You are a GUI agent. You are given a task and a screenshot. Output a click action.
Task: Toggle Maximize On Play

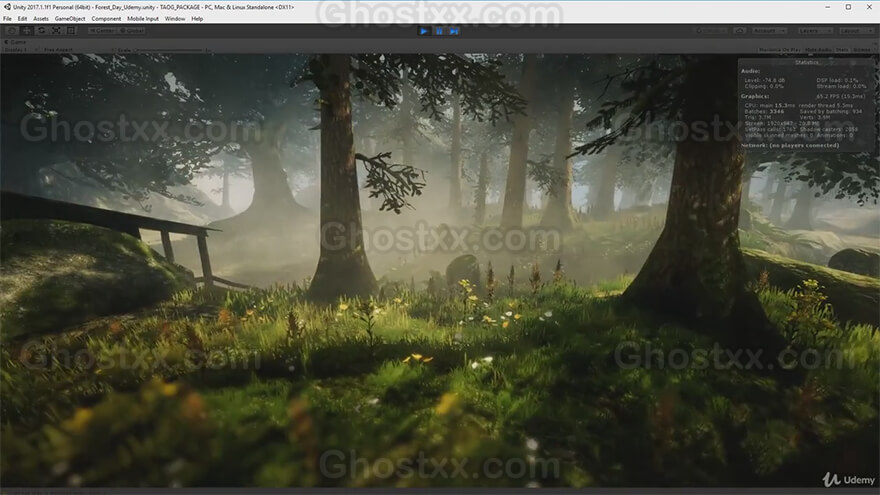click(x=780, y=49)
